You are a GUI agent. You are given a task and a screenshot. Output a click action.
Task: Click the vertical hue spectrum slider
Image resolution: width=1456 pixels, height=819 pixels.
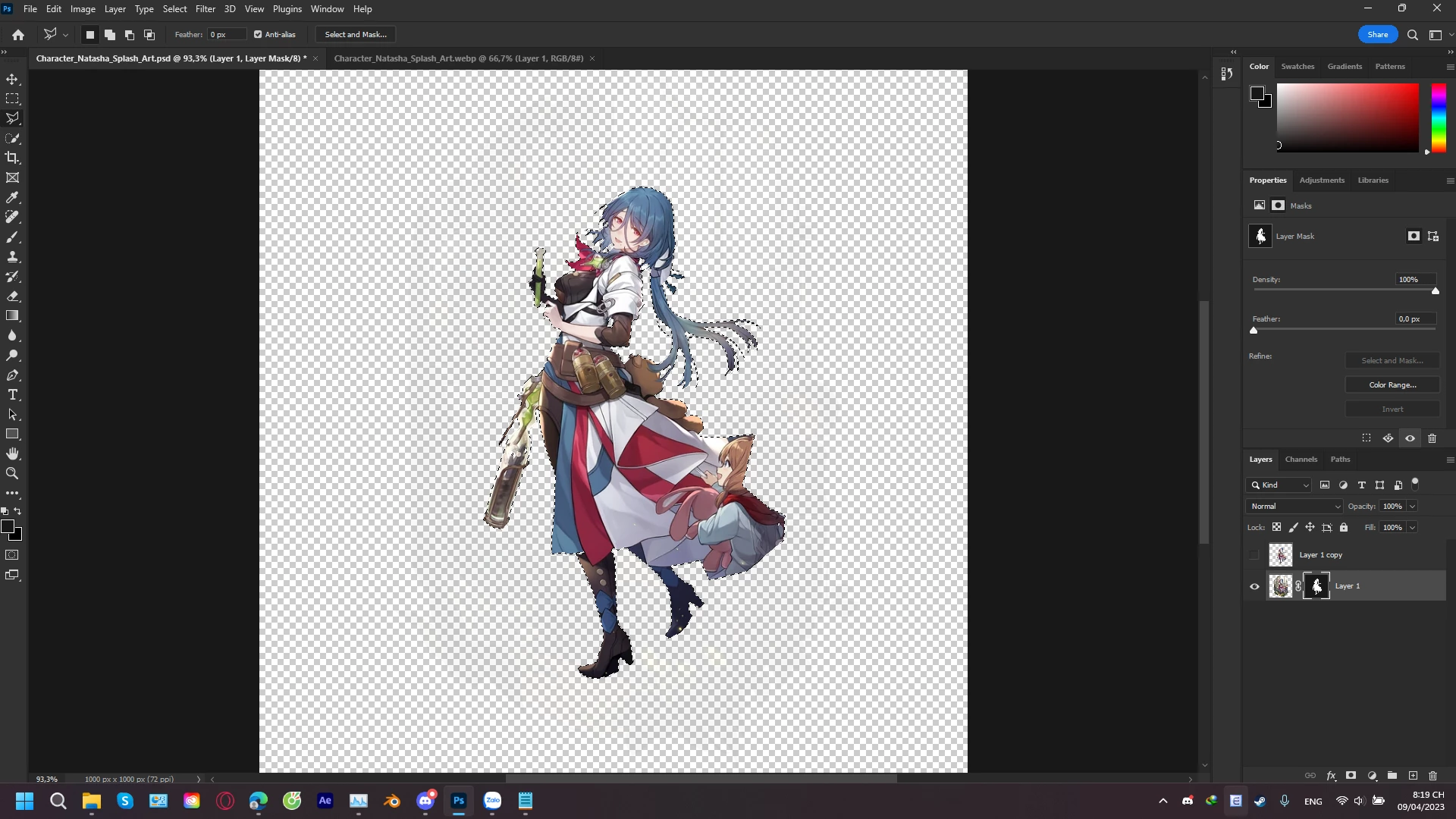point(1438,118)
